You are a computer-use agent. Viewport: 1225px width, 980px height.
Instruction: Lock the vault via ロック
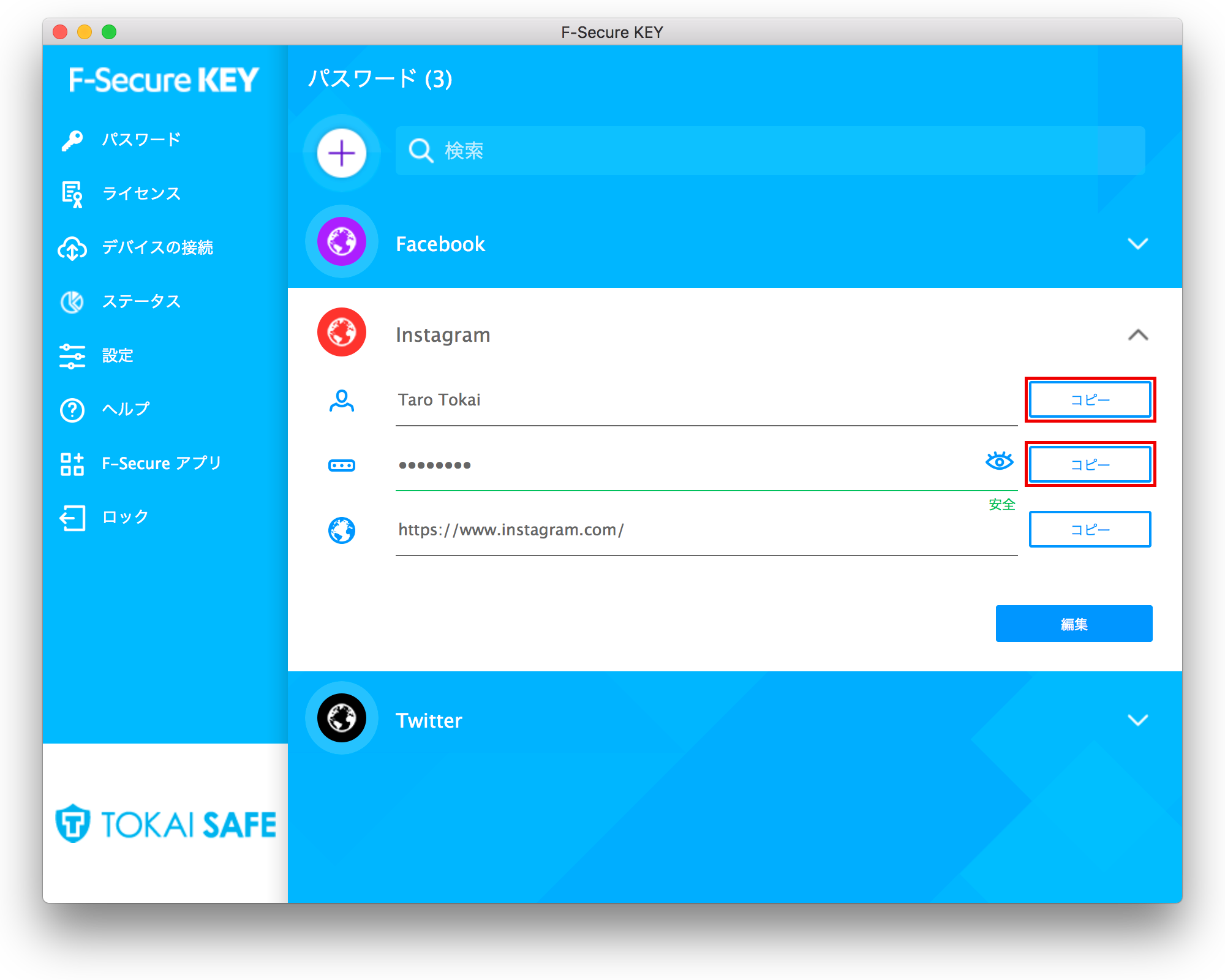click(x=126, y=517)
